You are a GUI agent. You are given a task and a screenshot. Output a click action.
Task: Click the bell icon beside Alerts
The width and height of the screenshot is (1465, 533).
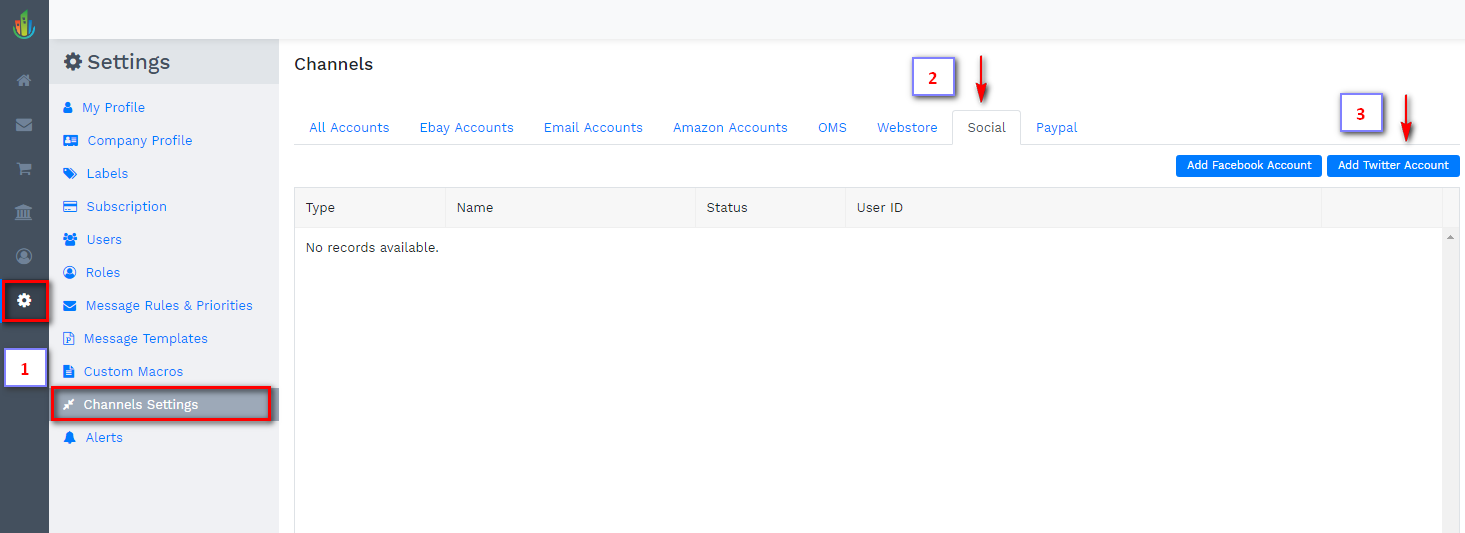click(x=69, y=438)
